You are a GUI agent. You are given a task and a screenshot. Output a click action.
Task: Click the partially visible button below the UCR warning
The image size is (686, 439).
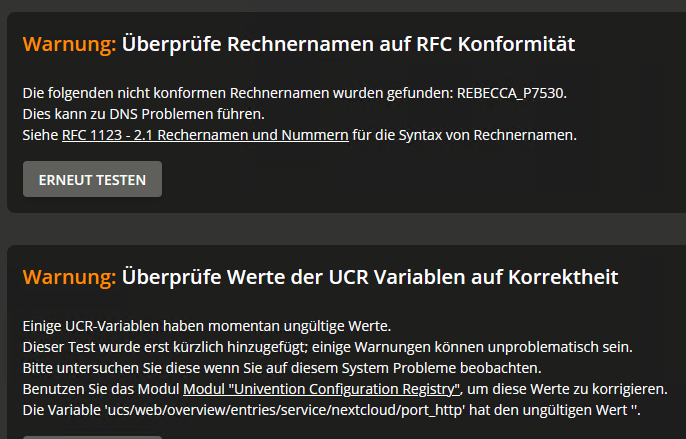click(92, 437)
